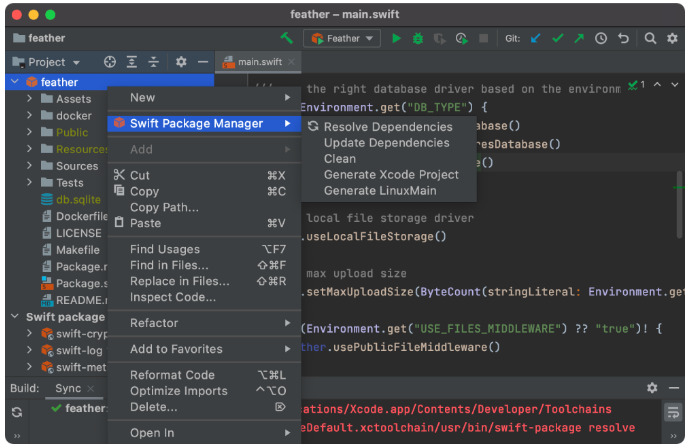Choose Paste in context menu
This screenshot has height=448, width=692.
click(x=204, y=223)
